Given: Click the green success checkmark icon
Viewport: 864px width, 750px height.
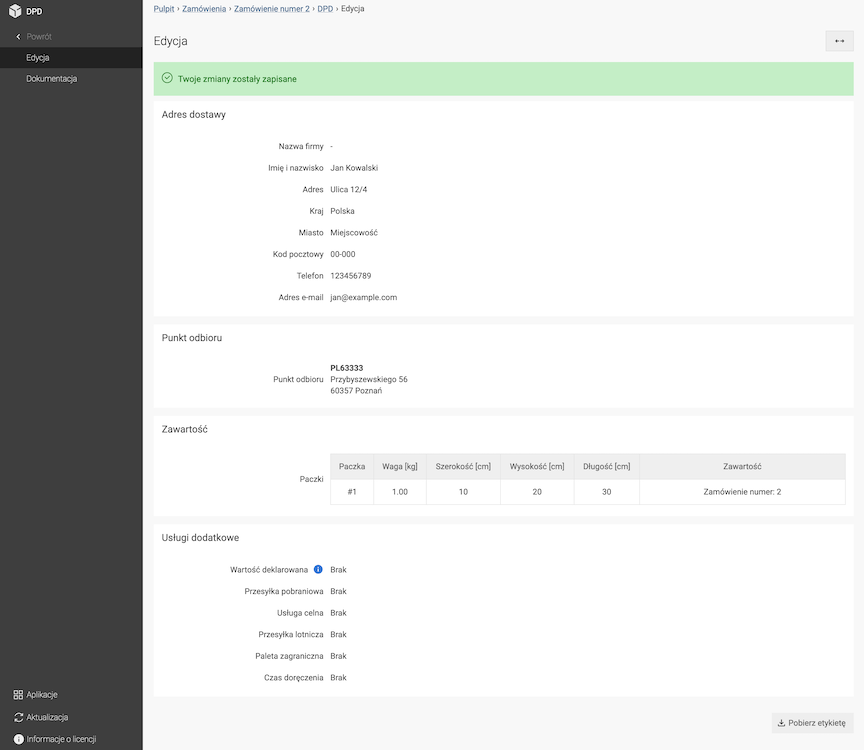Looking at the screenshot, I should point(167,78).
